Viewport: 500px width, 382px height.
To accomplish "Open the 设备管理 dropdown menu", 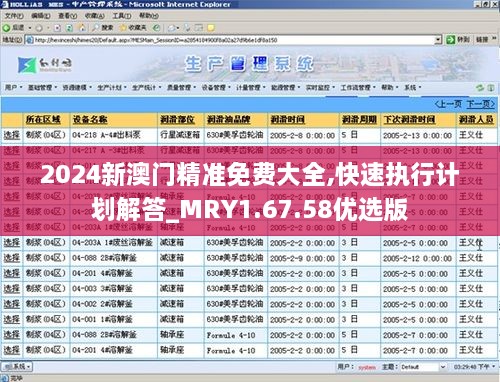I will point(216,88).
